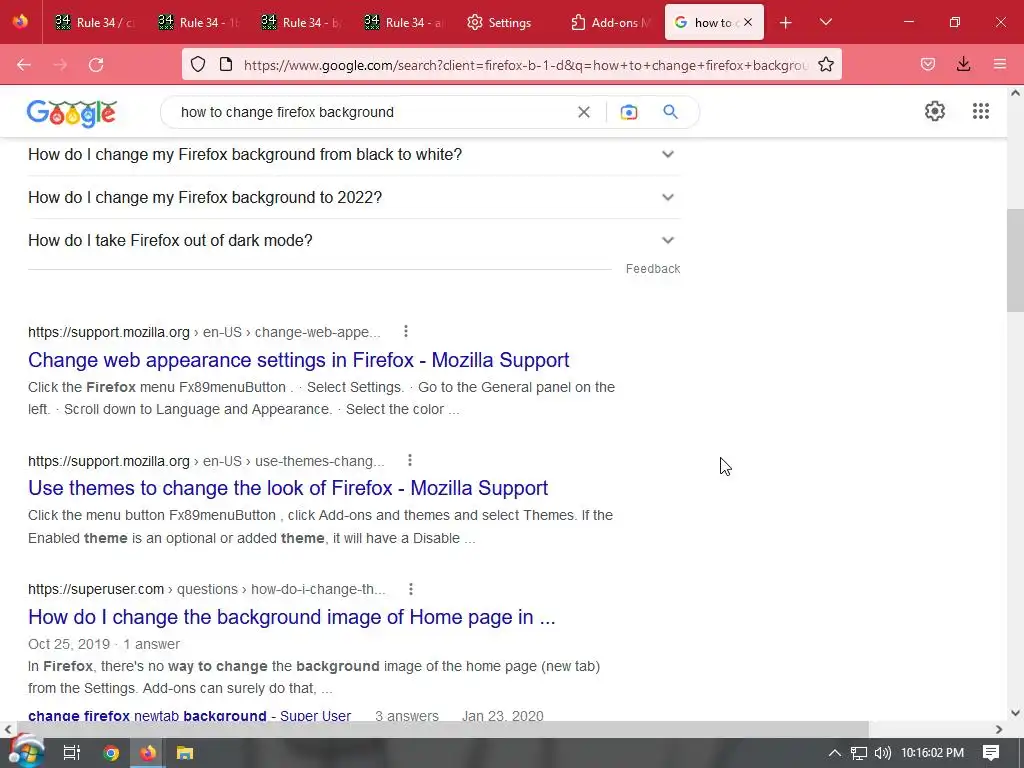Screen dimensions: 1024x768
Task: Open the Save to Pocket icon
Action: [927, 64]
